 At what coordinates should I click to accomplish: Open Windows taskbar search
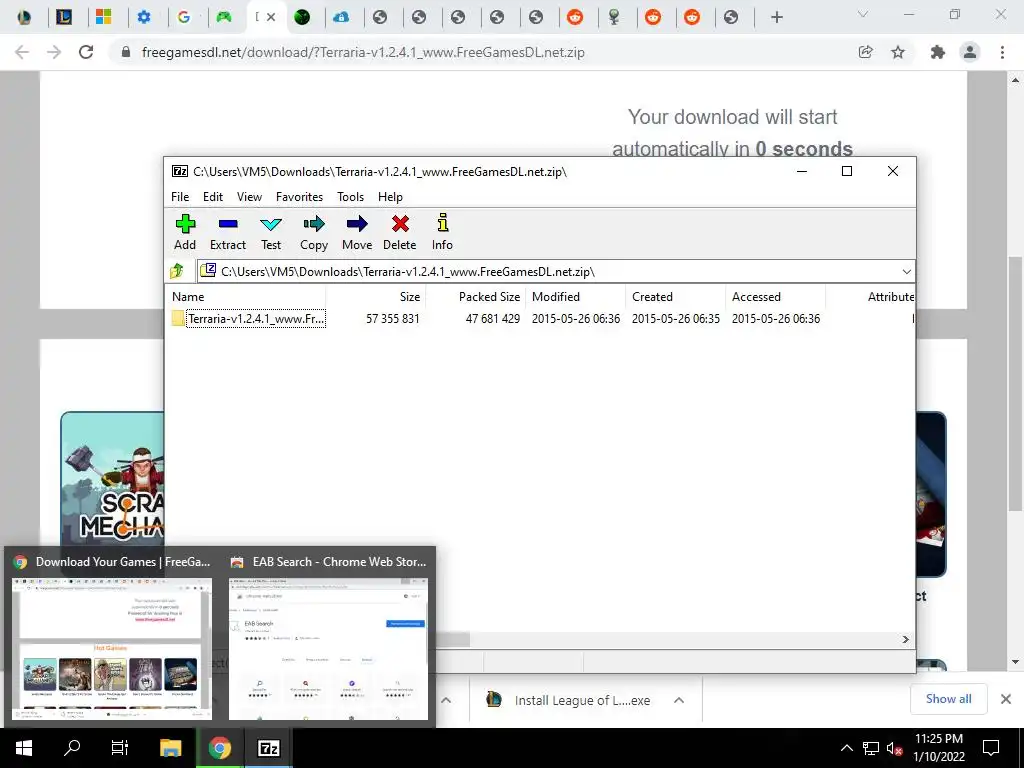tap(72, 748)
